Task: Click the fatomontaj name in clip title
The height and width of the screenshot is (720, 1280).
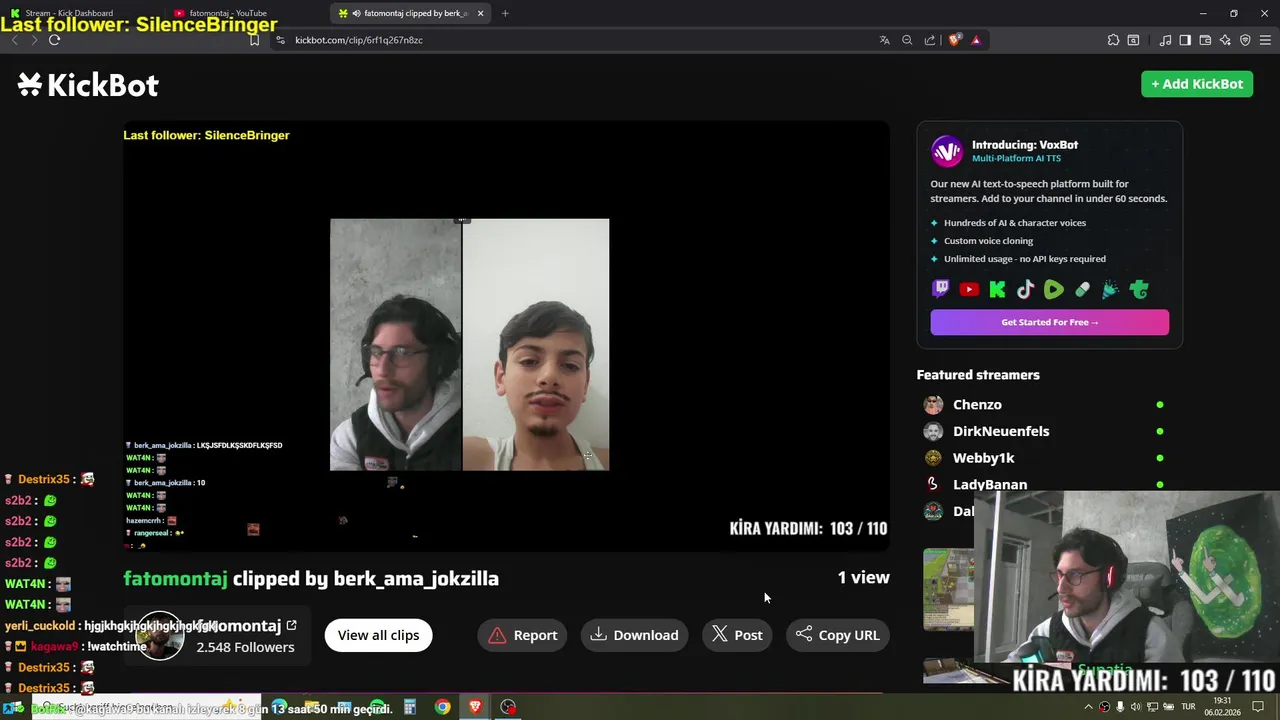Action: 175,578
